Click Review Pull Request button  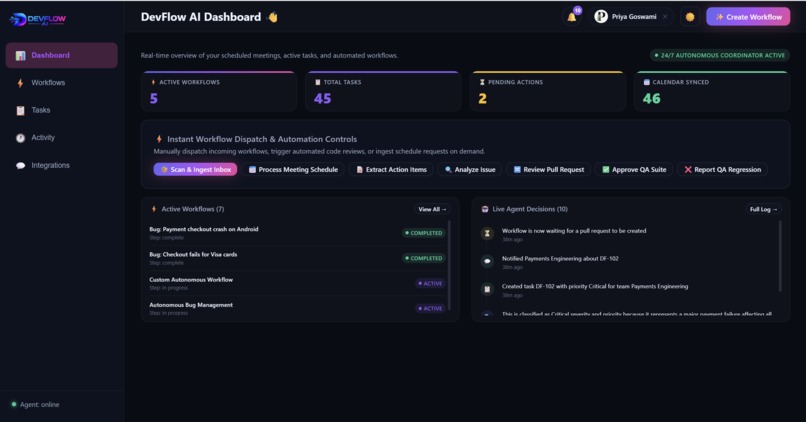(x=548, y=170)
